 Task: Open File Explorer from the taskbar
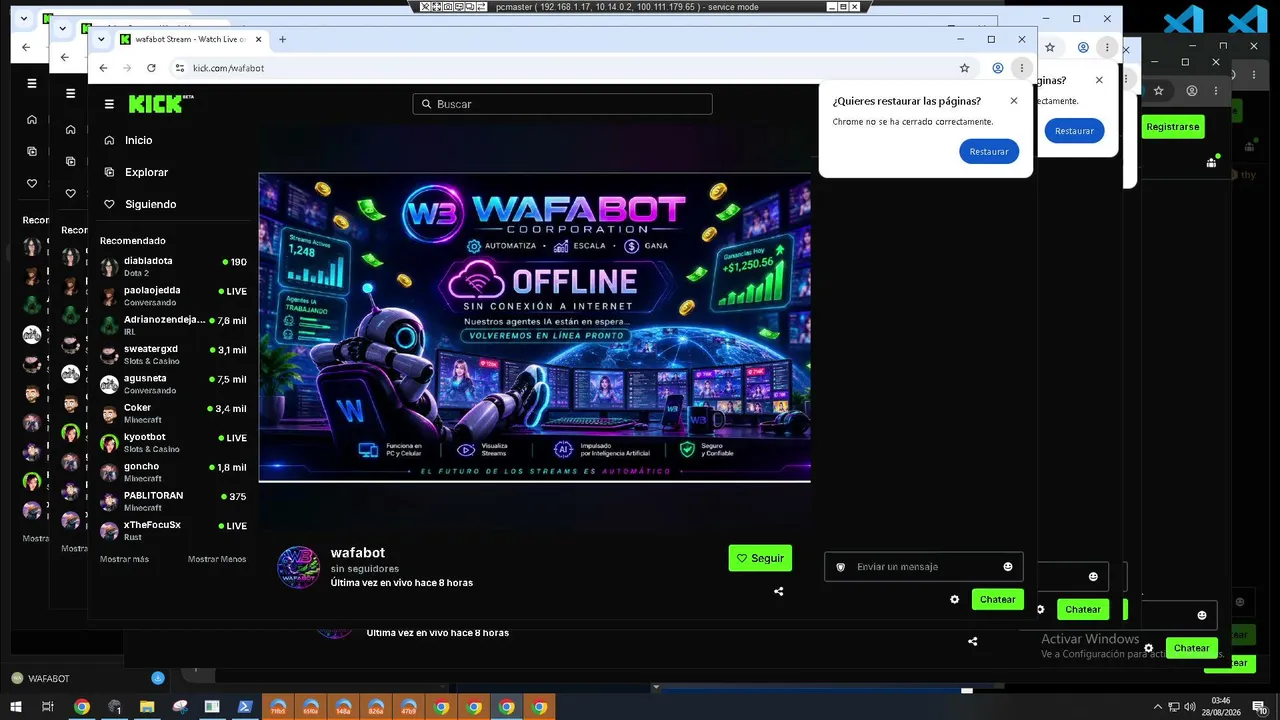tap(147, 707)
